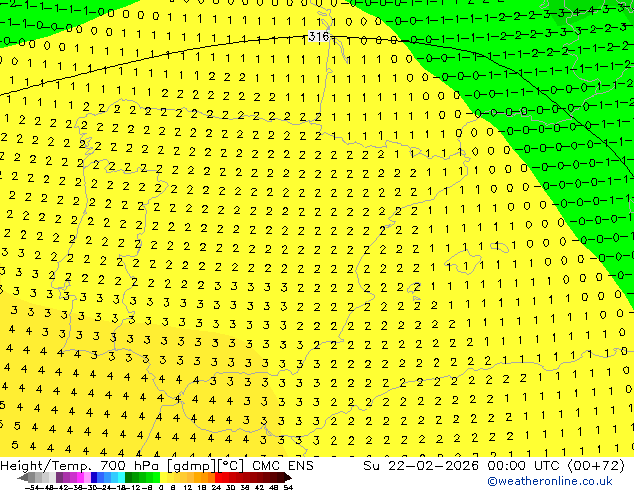Click the grey -54 legend arrow end
The height and width of the screenshot is (490, 634).
click(23, 478)
